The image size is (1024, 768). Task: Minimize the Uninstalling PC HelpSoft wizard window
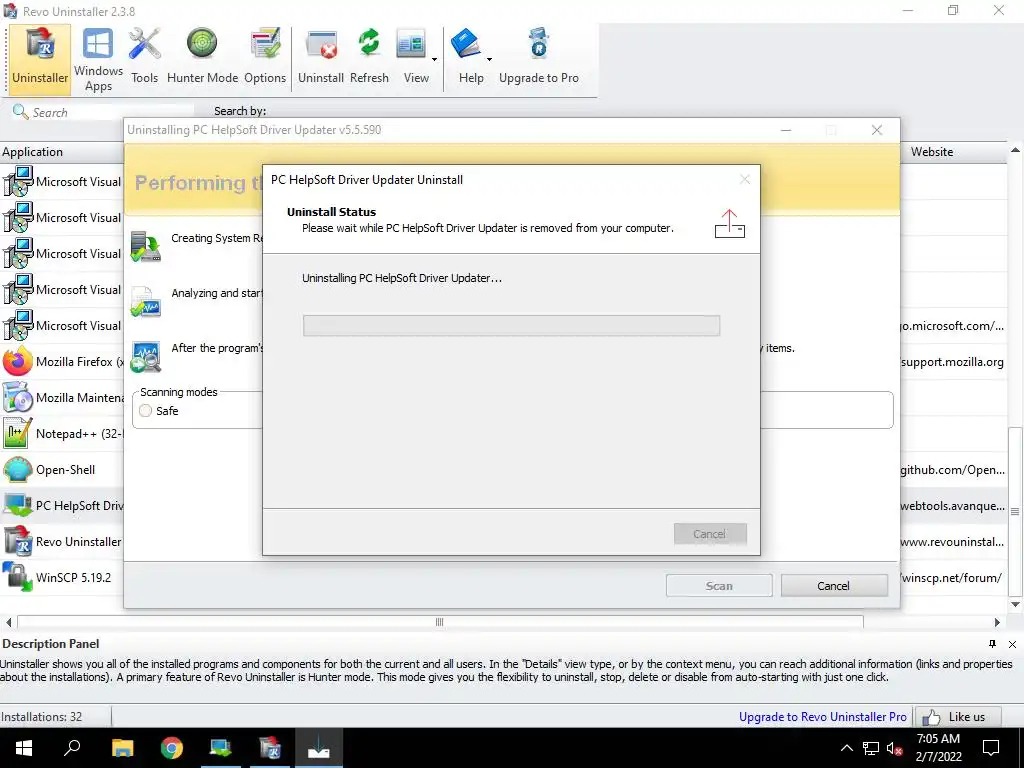786,130
